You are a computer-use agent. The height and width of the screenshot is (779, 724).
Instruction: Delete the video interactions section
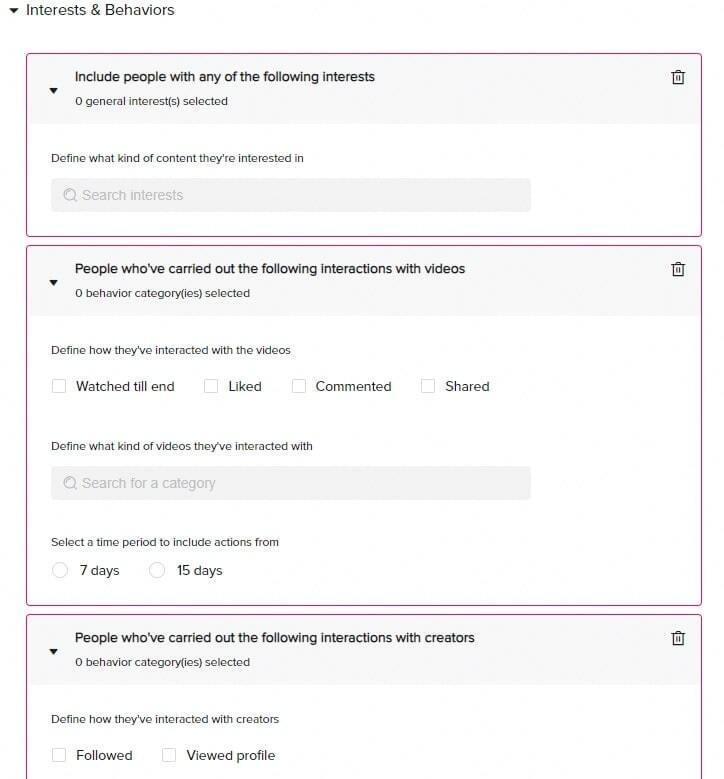tap(678, 269)
